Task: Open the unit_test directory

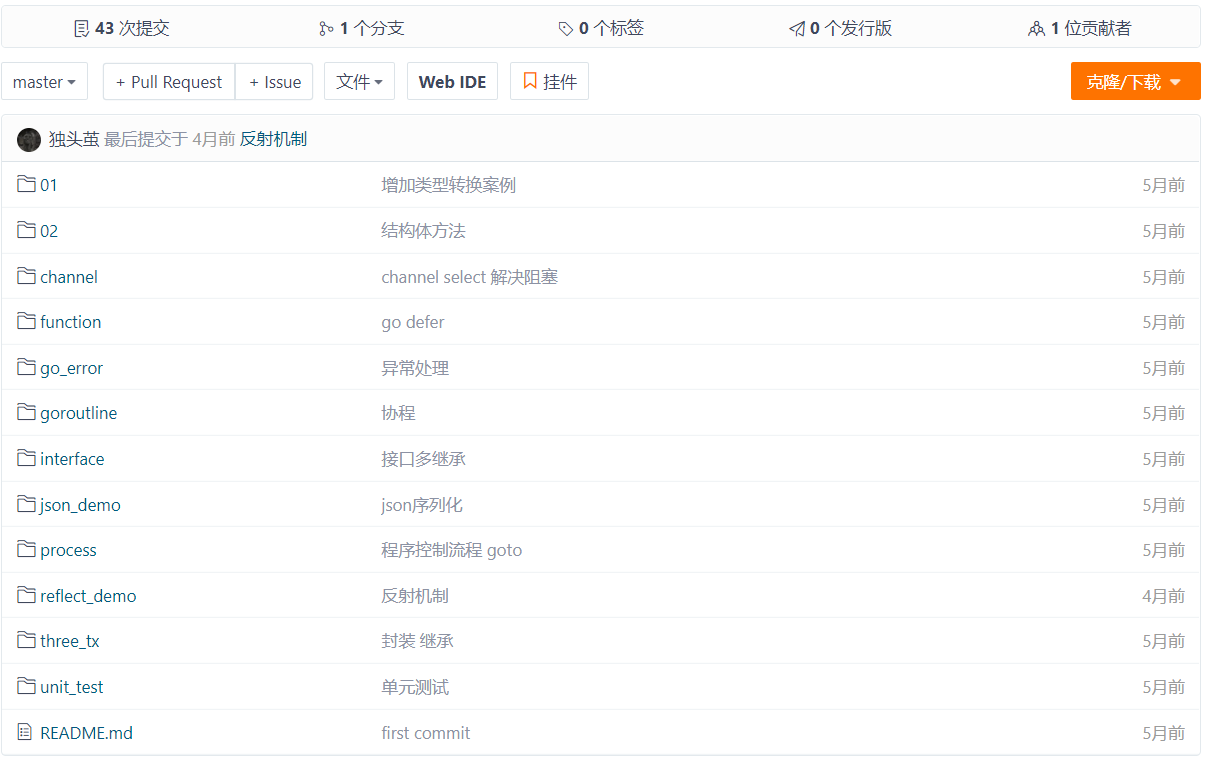Action: click(72, 687)
